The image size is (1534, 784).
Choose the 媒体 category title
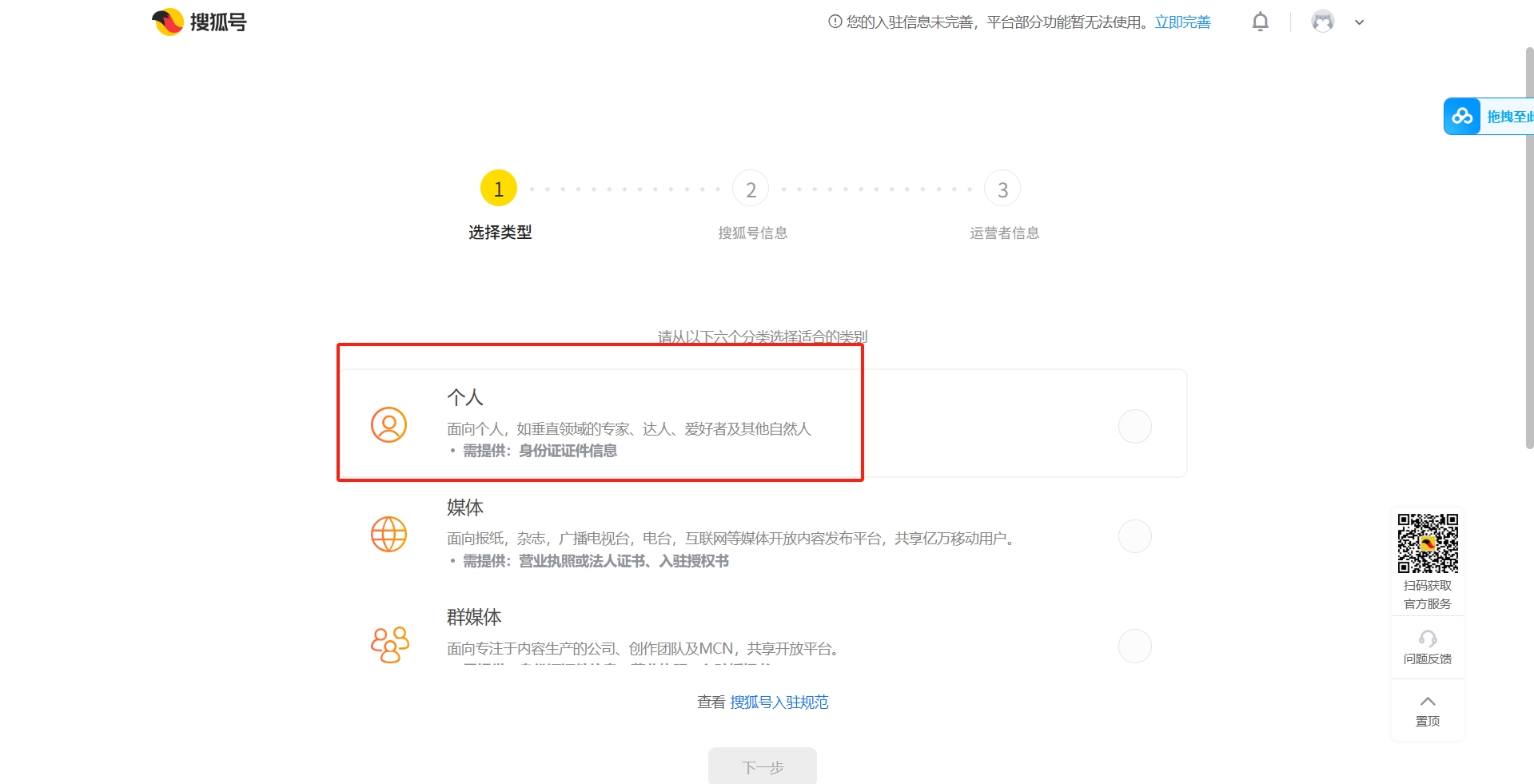tap(465, 507)
